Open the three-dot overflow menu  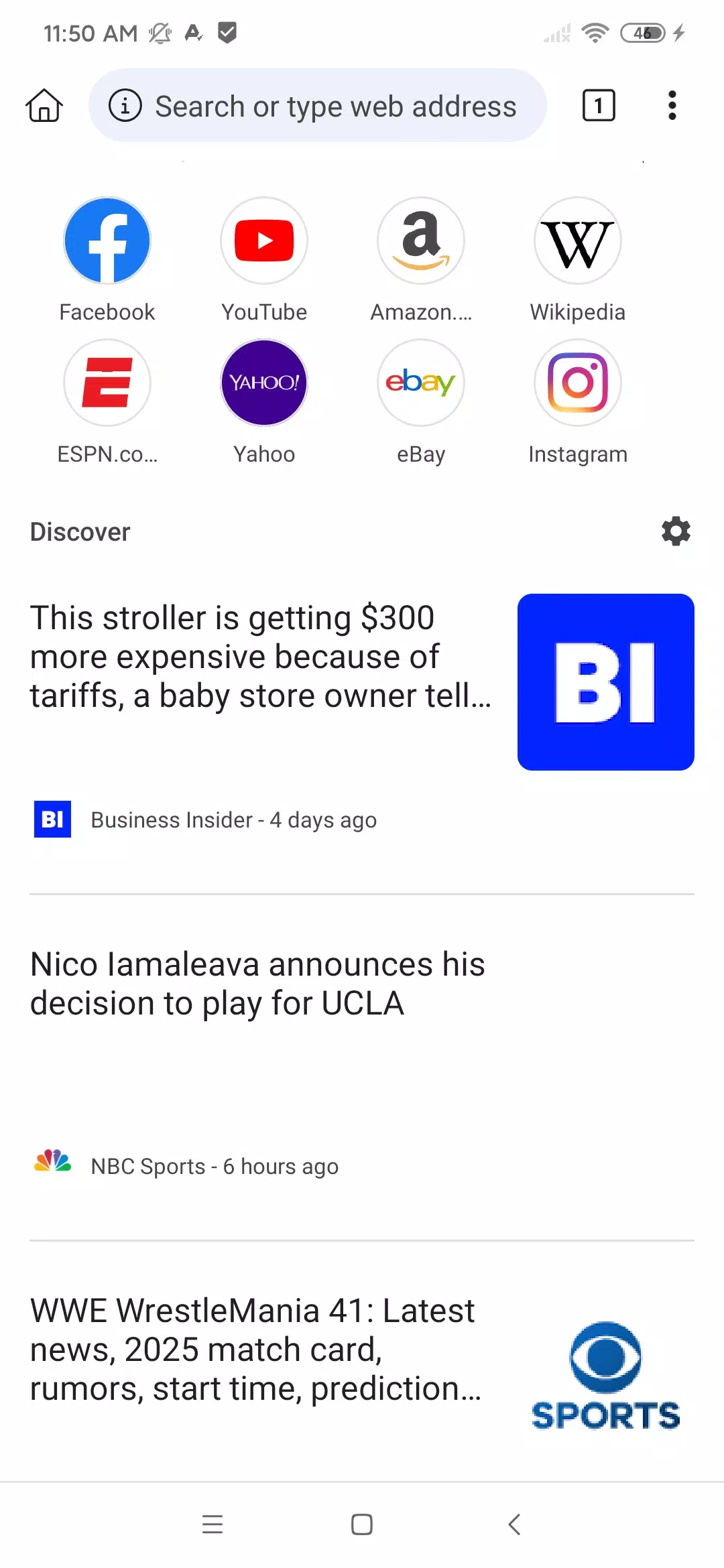[672, 106]
